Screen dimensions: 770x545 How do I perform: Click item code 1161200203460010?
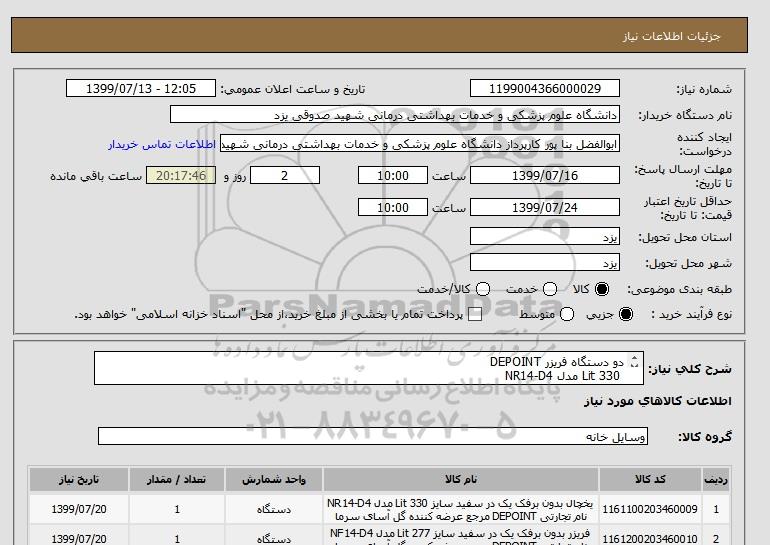(650, 539)
